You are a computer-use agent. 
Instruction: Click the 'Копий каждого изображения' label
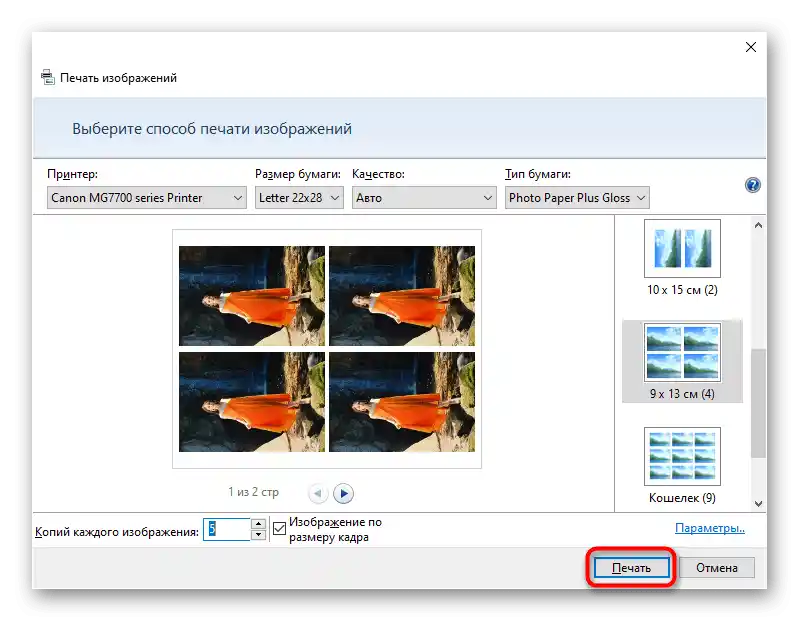[x=117, y=532]
